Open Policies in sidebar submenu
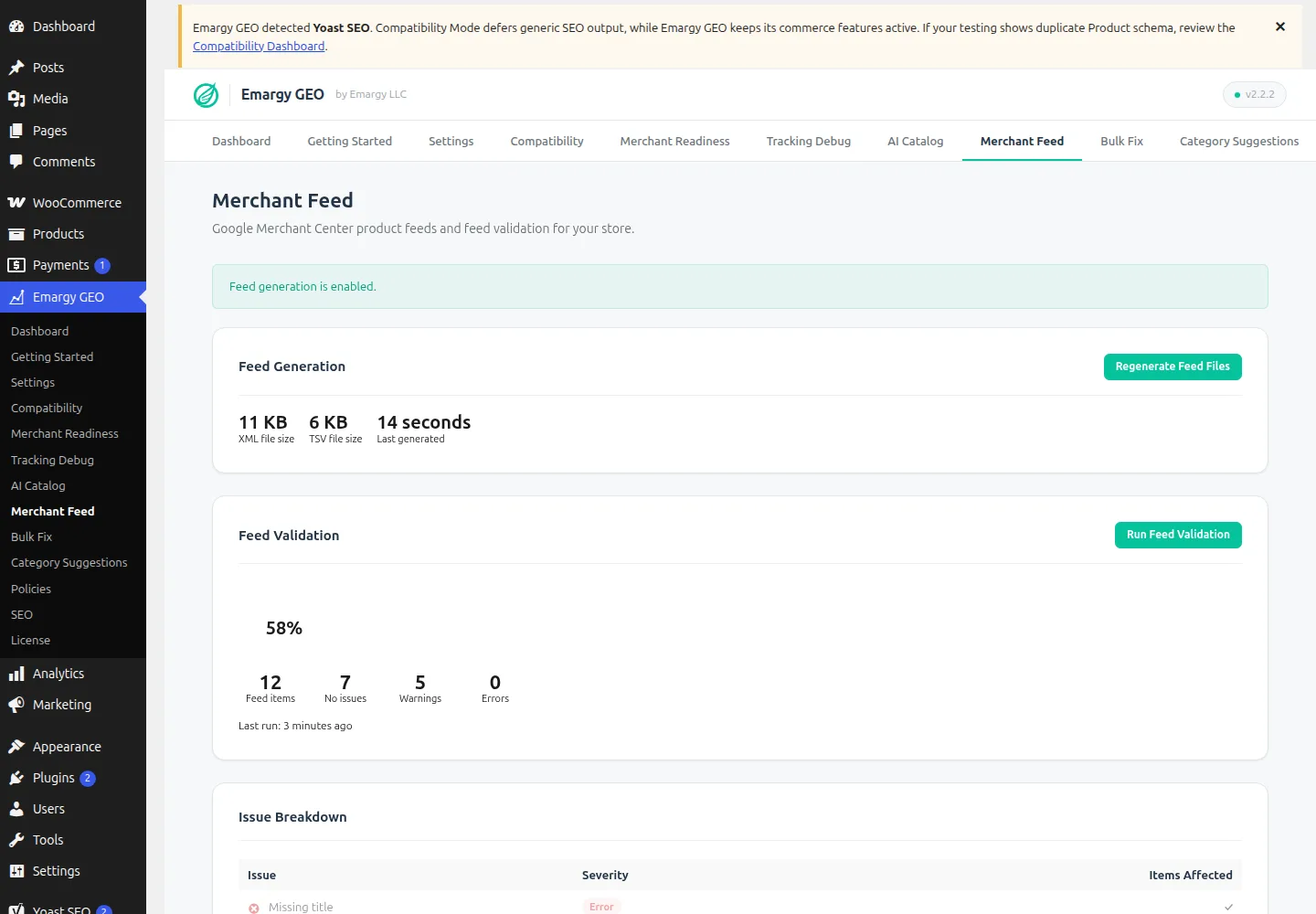This screenshot has width=1316, height=914. click(31, 590)
